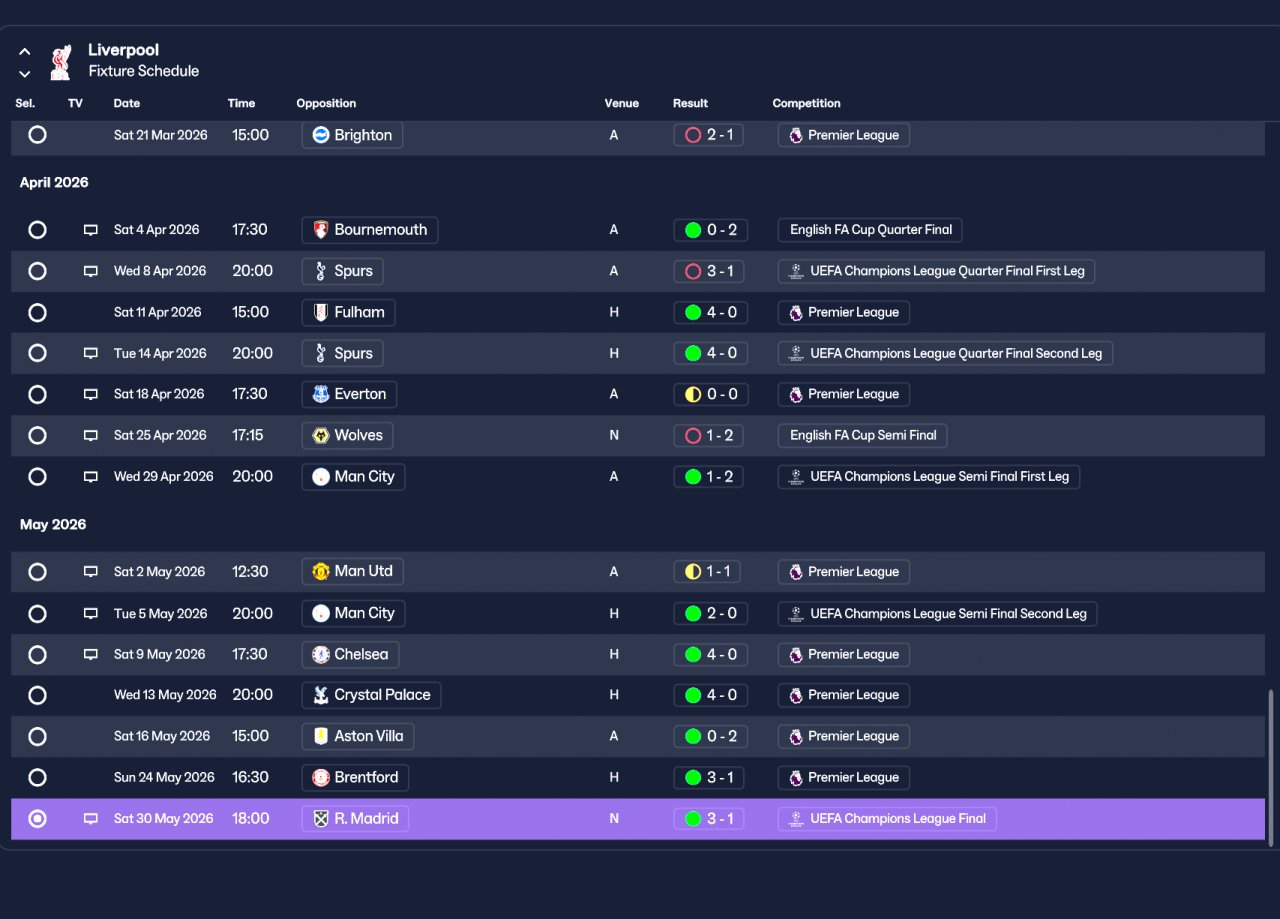Click the TV icon for Bournemouth fixture

[91, 230]
